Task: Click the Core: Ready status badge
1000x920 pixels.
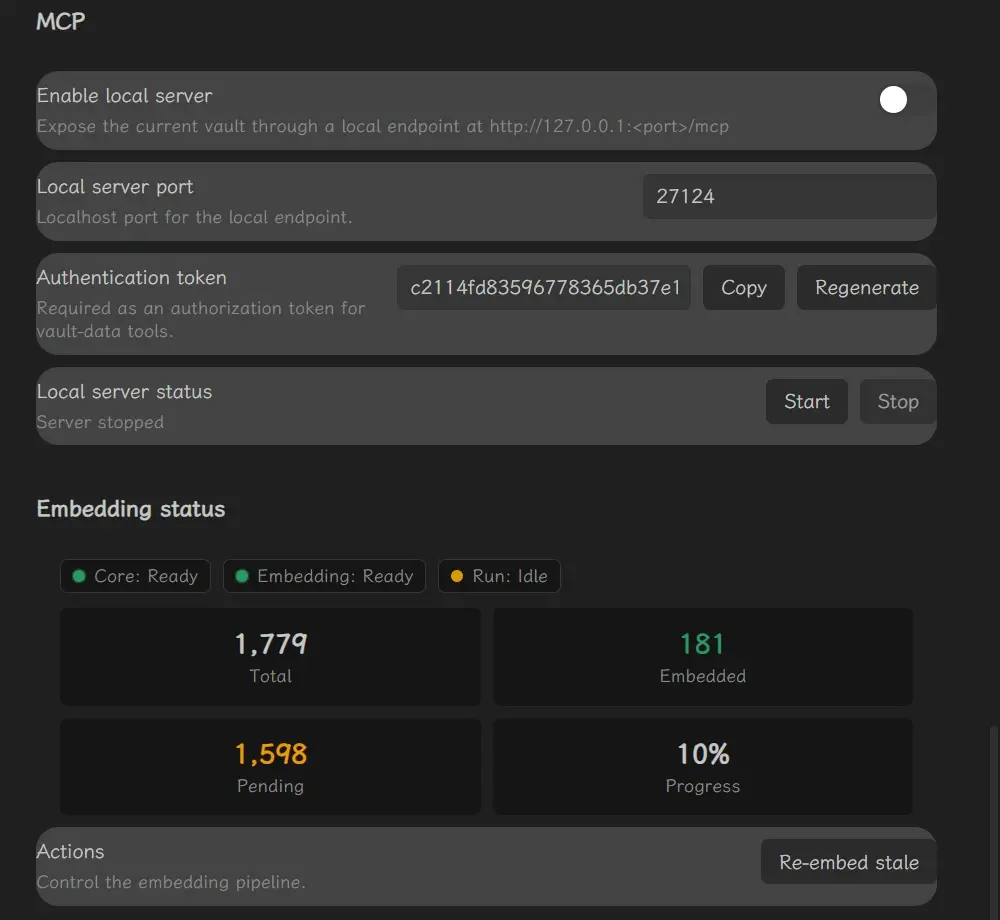Action: 135,576
